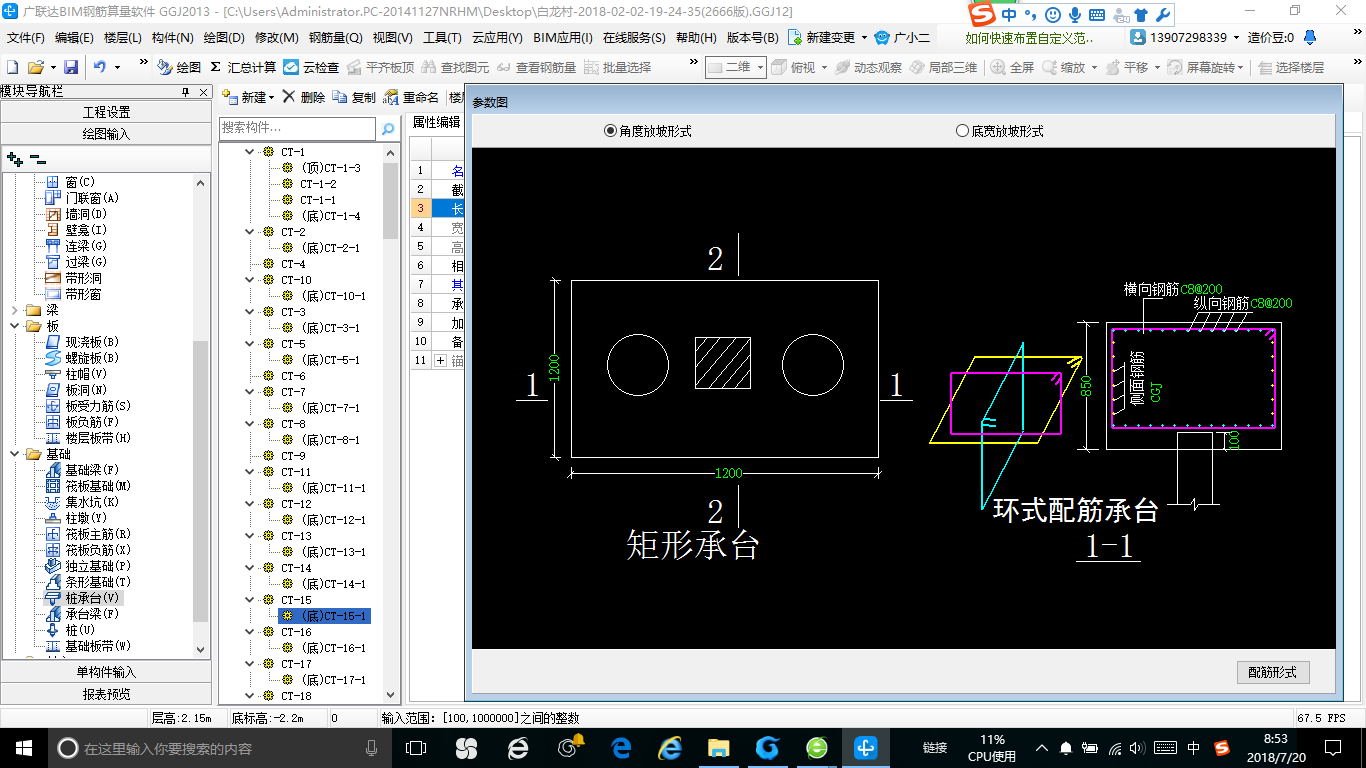Collapse the CT-1 tree node

250,152
